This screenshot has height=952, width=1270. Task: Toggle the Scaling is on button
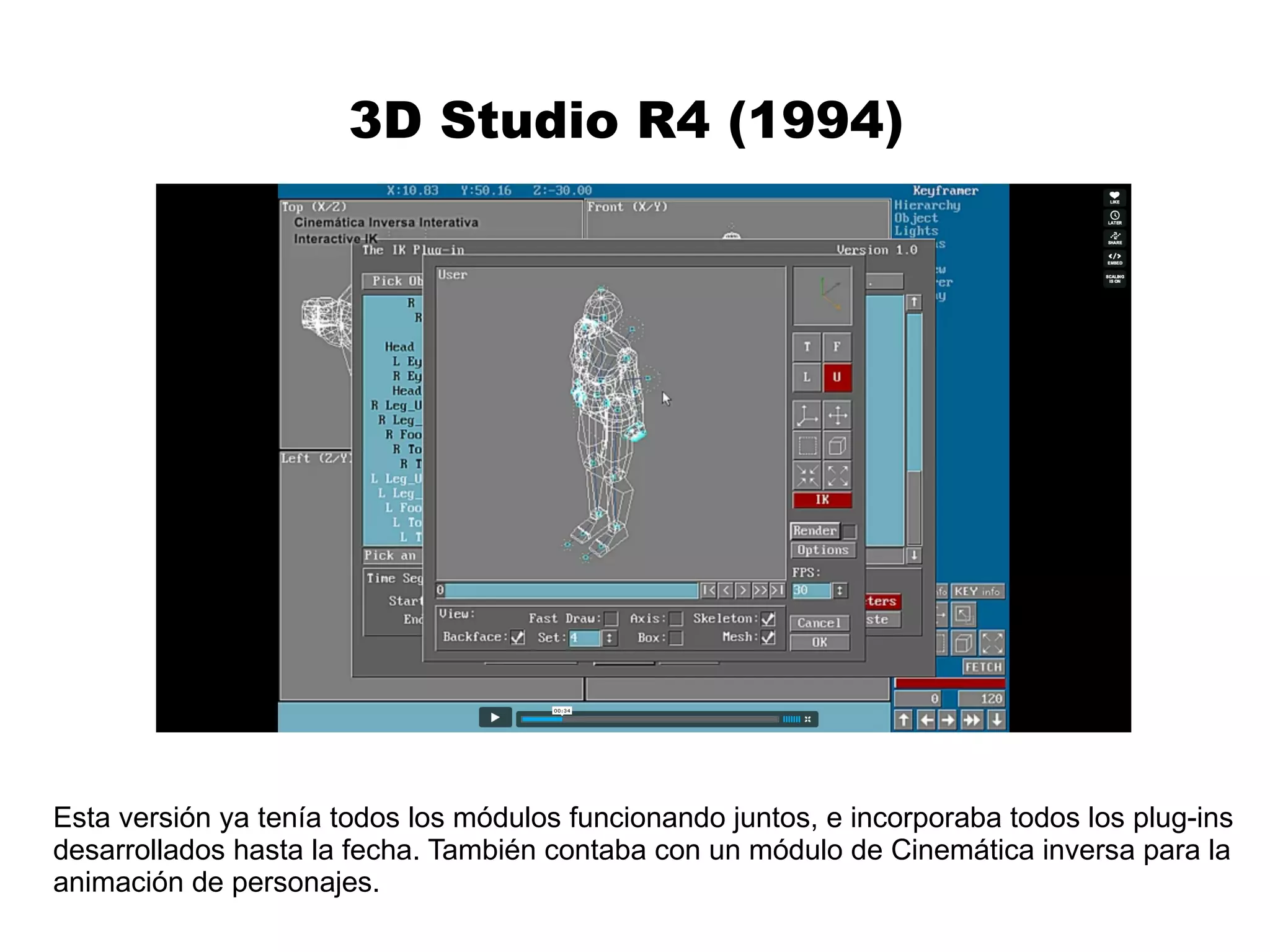(1114, 279)
